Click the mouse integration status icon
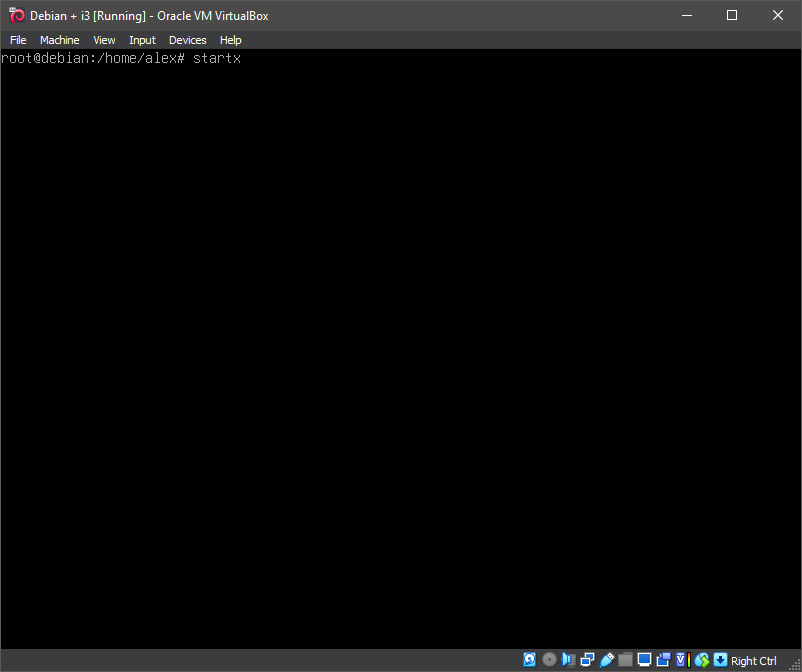The height and width of the screenshot is (672, 802). pos(701,660)
